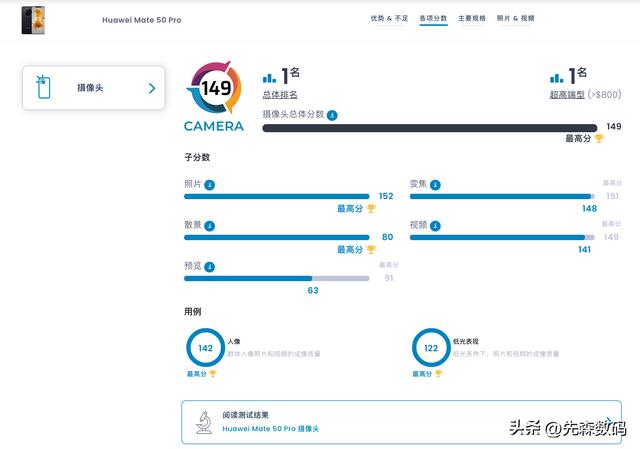Click the 变焦 score bar showing 148

(x=502, y=196)
